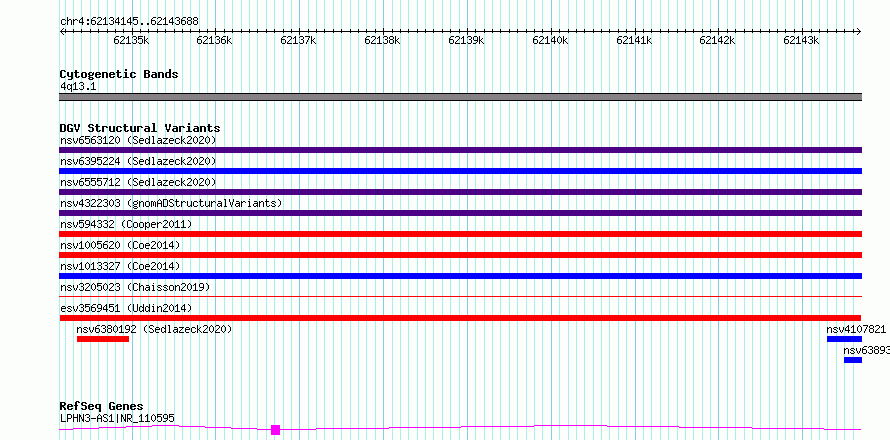
Task: Select the nsv6555712 purple variant bar
Action: 460,192
